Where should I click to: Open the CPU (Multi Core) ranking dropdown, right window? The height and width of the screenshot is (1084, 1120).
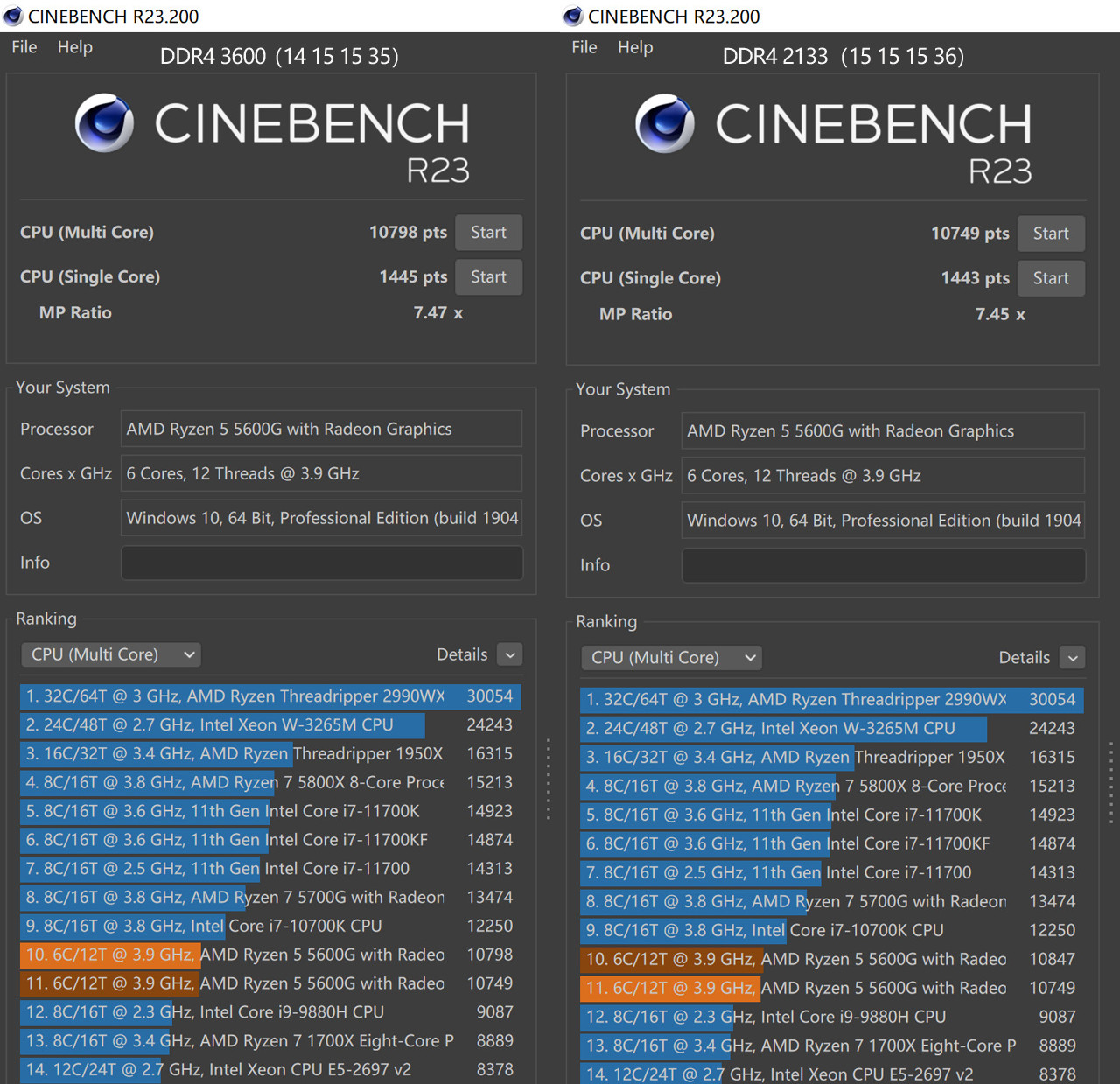(671, 657)
